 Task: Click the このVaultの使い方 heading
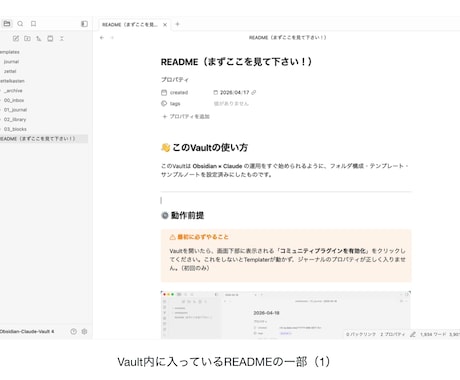pyautogui.click(x=204, y=147)
